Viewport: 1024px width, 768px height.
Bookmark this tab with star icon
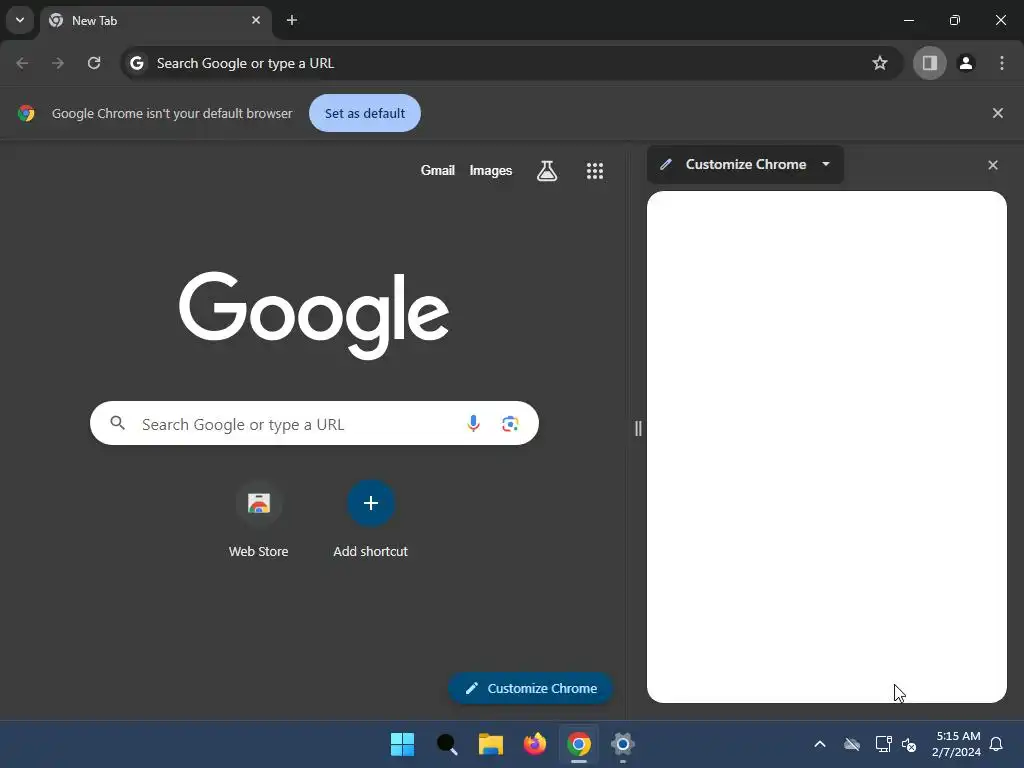pos(880,63)
